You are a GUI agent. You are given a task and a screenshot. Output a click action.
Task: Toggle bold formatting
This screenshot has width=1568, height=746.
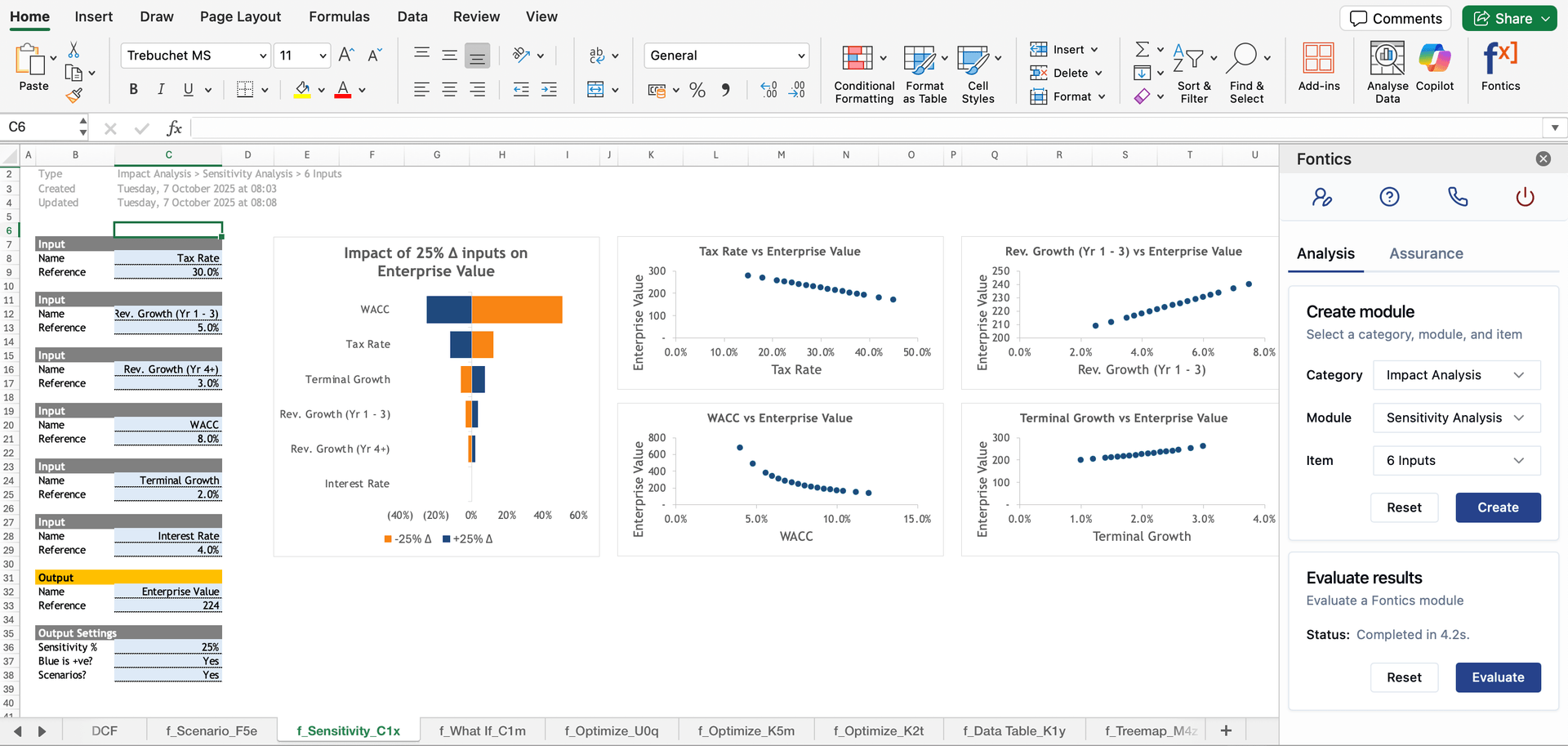133,89
